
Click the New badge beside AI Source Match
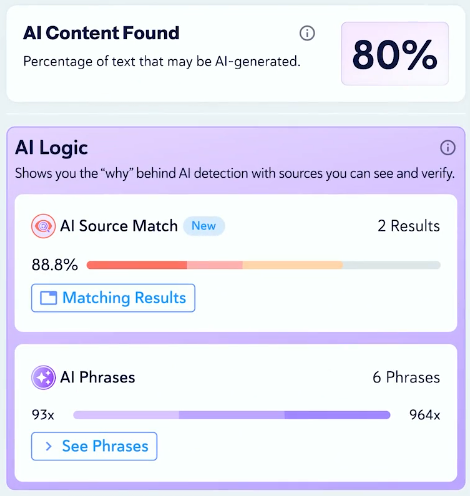point(204,226)
